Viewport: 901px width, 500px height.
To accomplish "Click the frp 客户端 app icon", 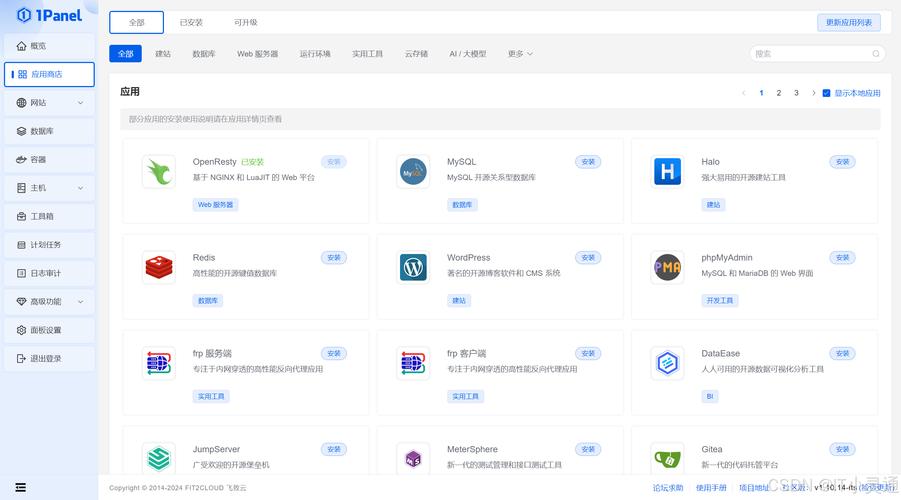I will coord(413,363).
